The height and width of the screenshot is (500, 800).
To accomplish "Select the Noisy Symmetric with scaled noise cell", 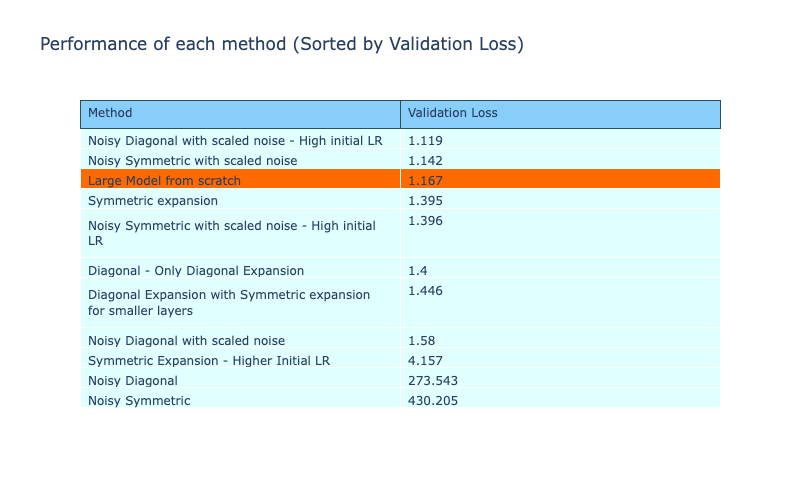I will pos(192,160).
